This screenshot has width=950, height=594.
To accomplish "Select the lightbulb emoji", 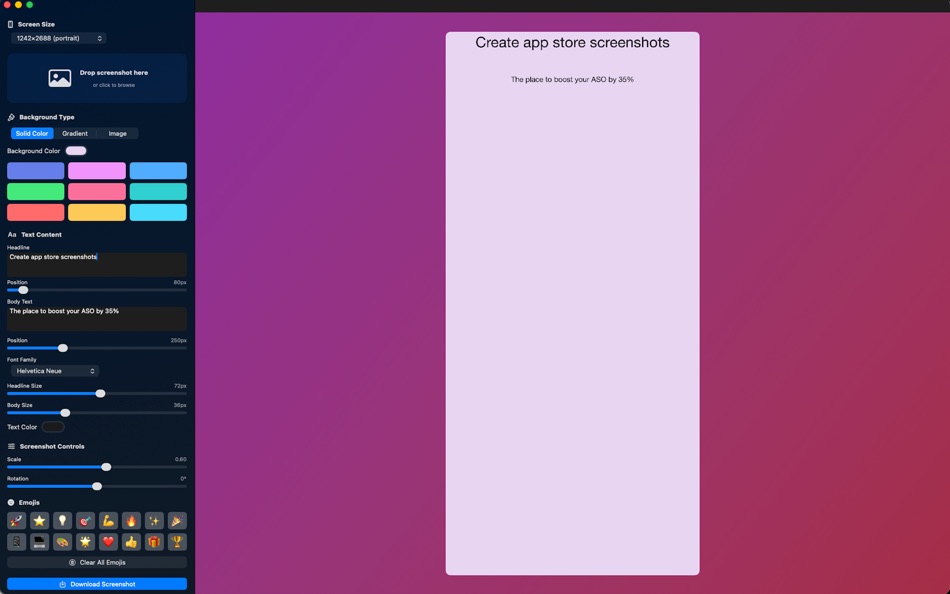I will click(x=61, y=520).
